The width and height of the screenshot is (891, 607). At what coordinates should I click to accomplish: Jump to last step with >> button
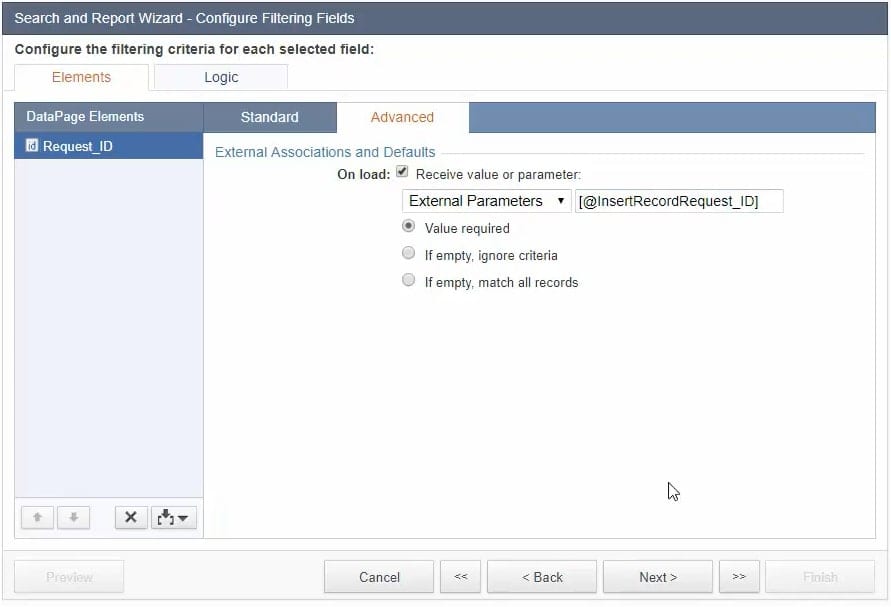(739, 577)
